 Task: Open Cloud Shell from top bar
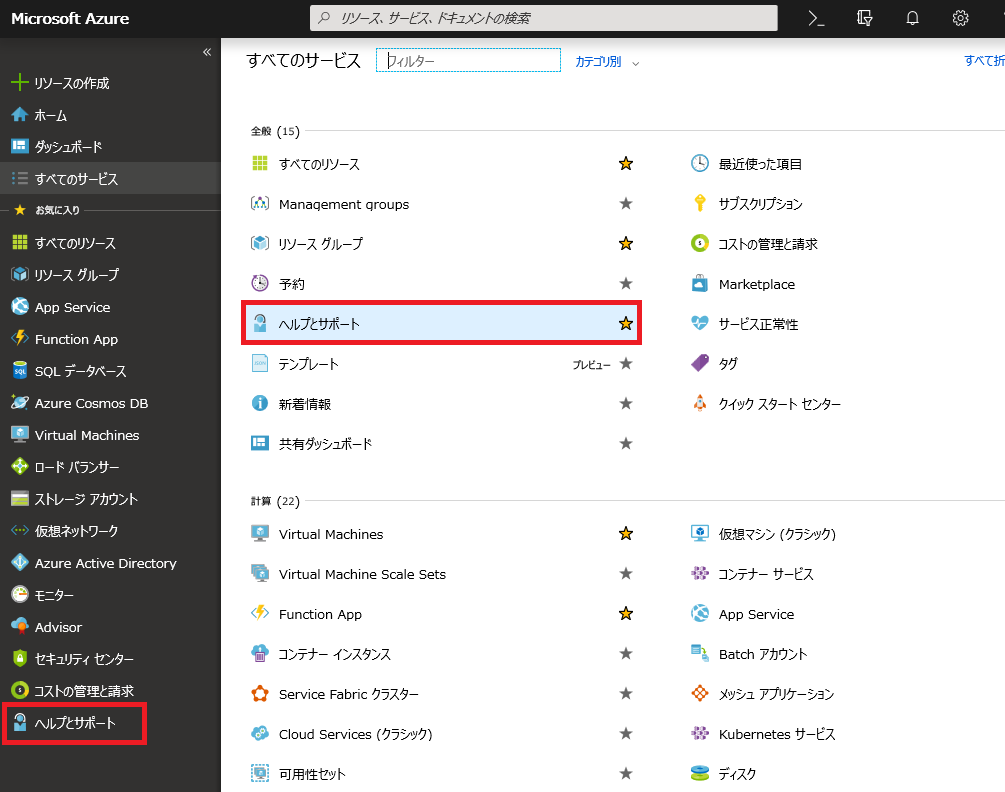pyautogui.click(x=816, y=18)
